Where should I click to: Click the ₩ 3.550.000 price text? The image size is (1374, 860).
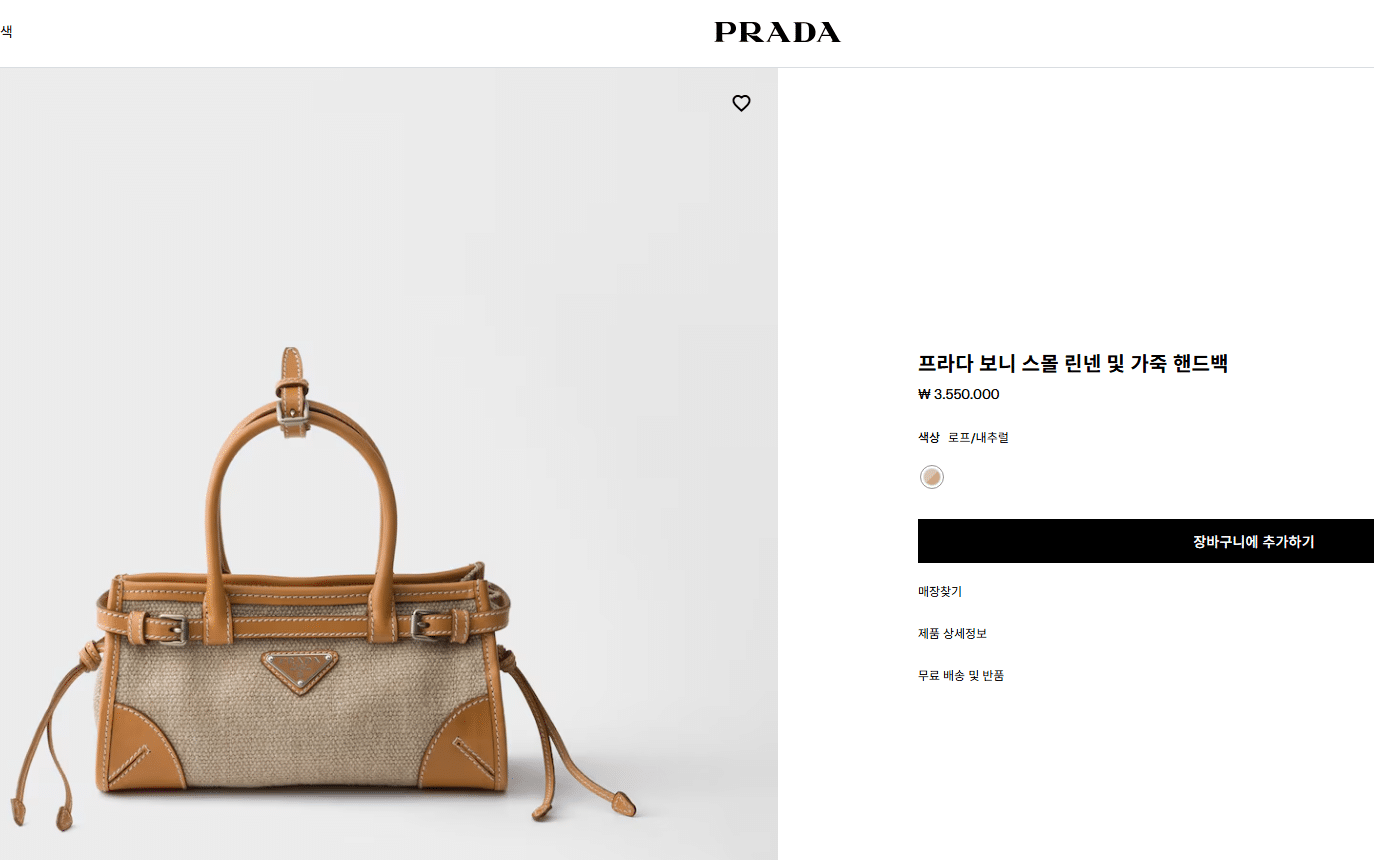pos(958,394)
